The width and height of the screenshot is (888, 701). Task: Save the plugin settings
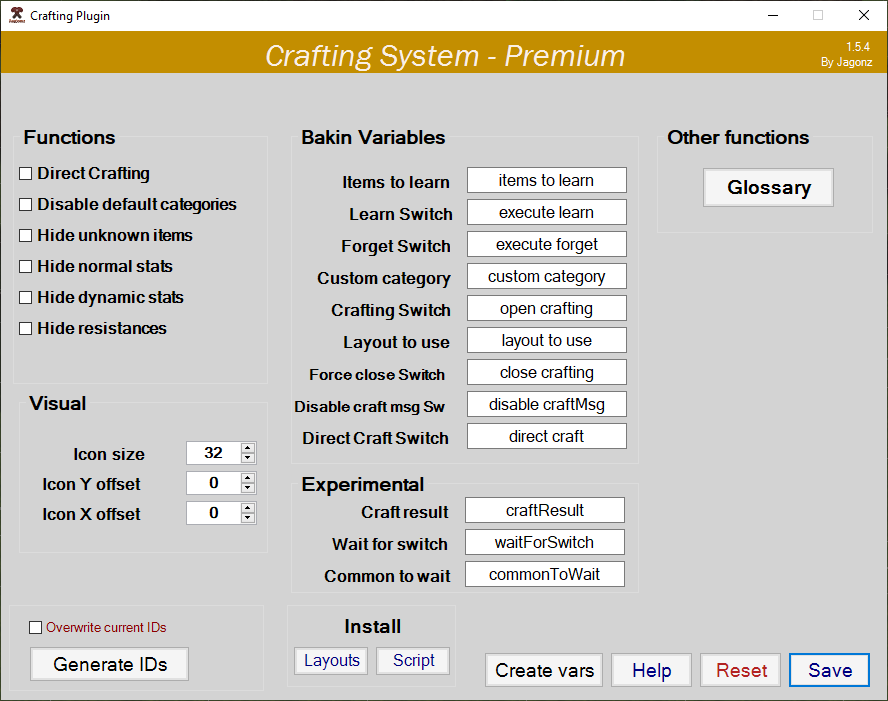[830, 670]
